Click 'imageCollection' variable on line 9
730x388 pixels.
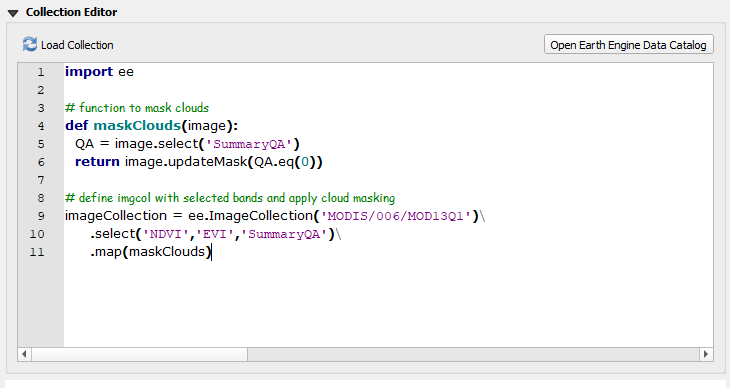[116, 216]
